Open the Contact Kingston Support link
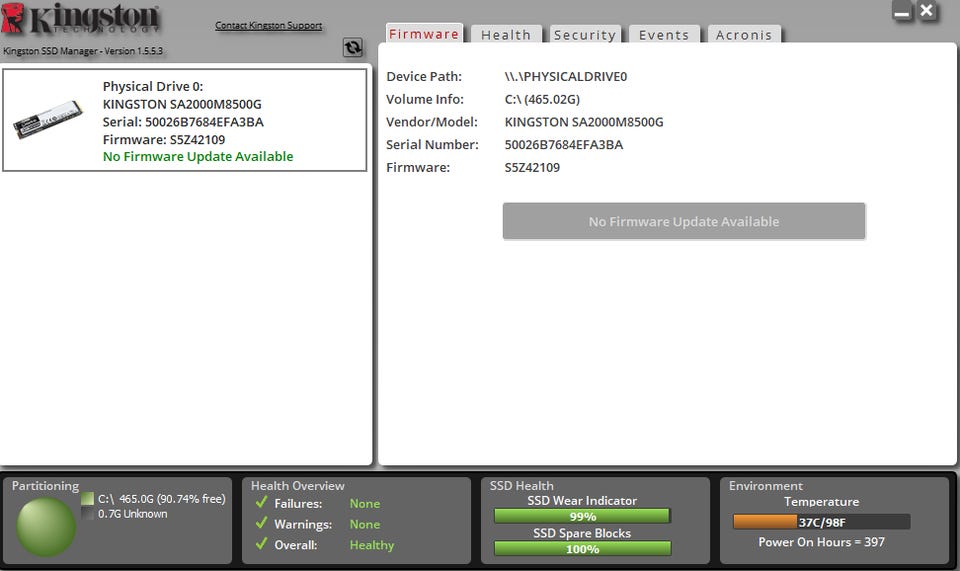The image size is (960, 571). click(x=269, y=25)
